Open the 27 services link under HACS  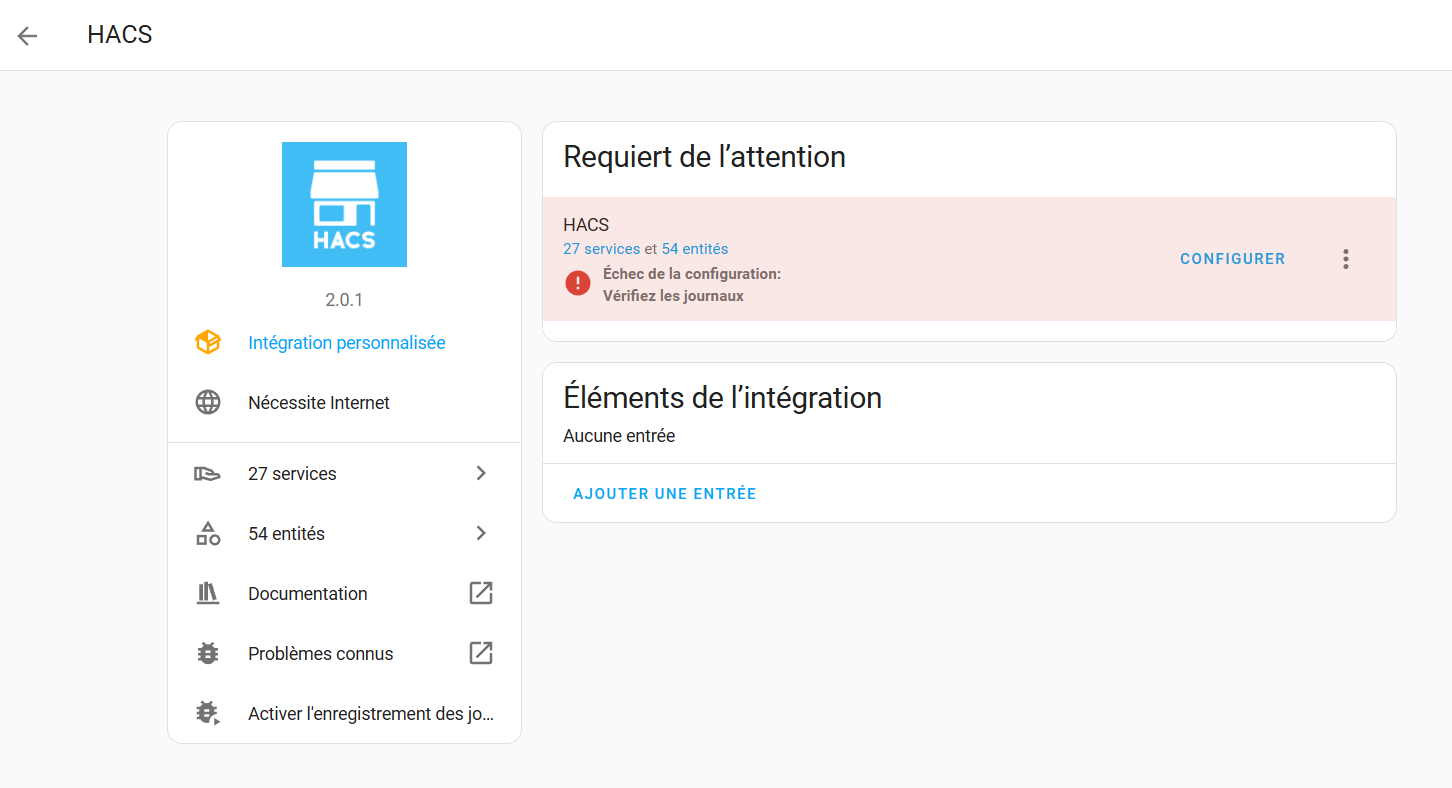[x=601, y=249]
